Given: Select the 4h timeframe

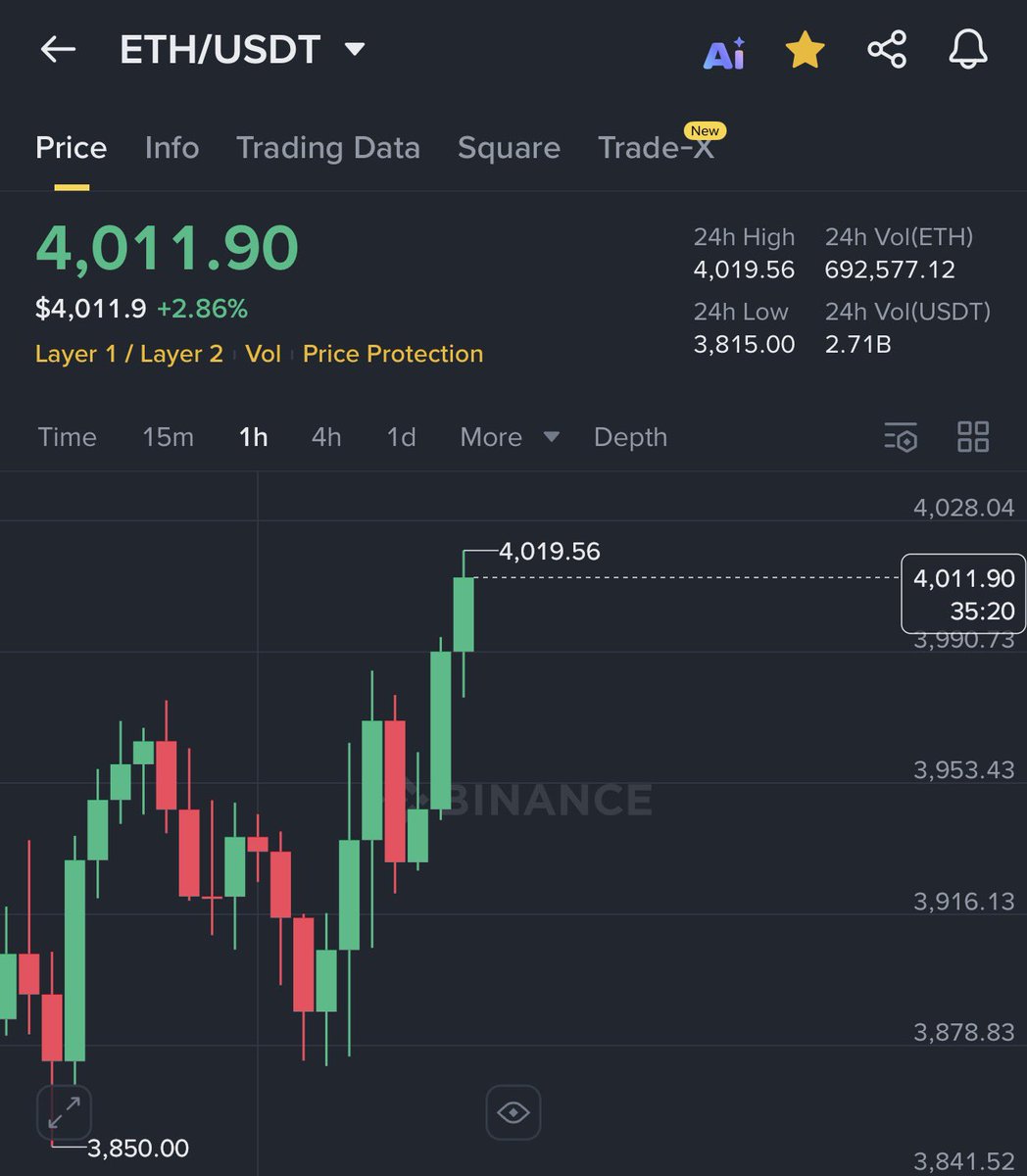Looking at the screenshot, I should 326,437.
